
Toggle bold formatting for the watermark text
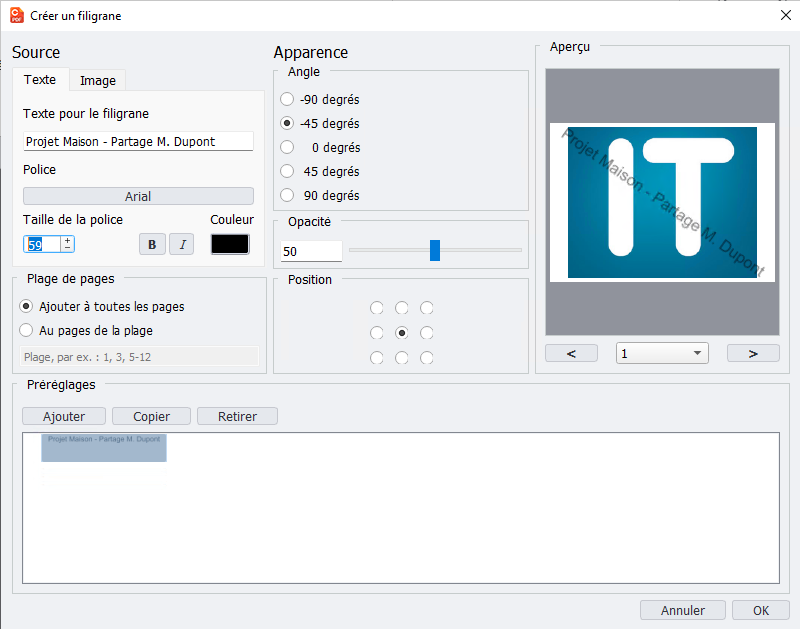point(152,243)
